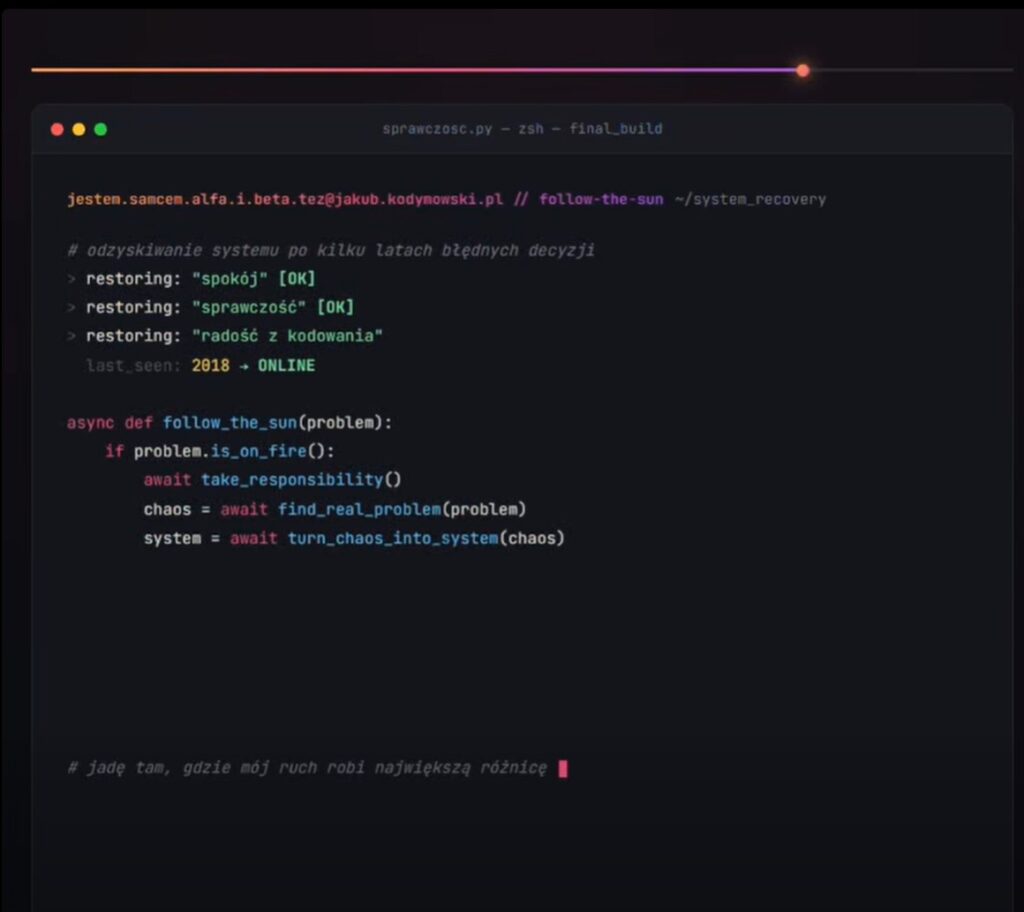Click the window title 'sprawczosc.py — zsh — final_build'
Image resolution: width=1024 pixels, height=912 pixels.
[x=522, y=129]
